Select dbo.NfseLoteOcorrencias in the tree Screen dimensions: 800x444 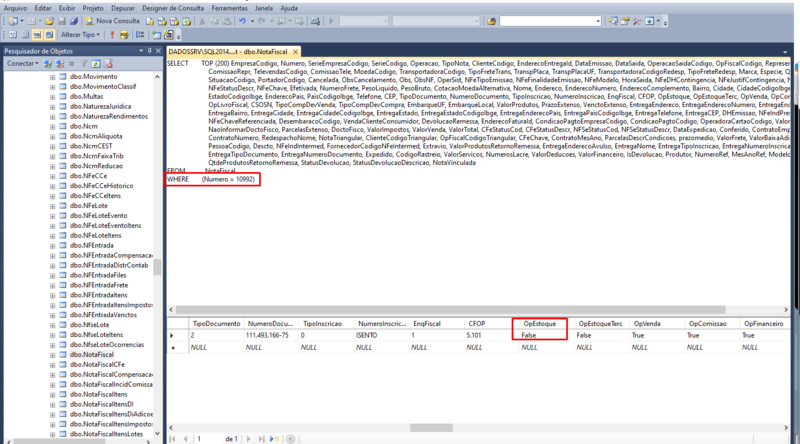tap(107, 344)
